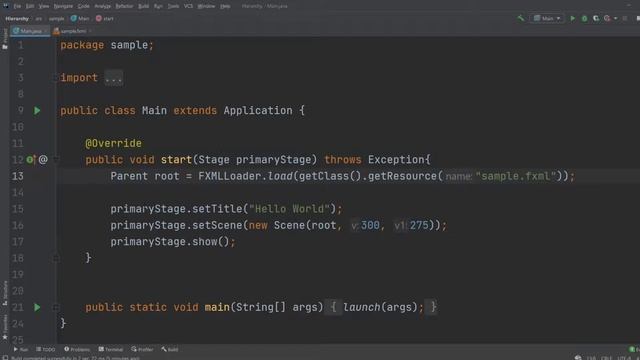Viewport: 640px width, 360px height.
Task: Click the folded closing brace after launch(args)
Action: tap(433, 307)
